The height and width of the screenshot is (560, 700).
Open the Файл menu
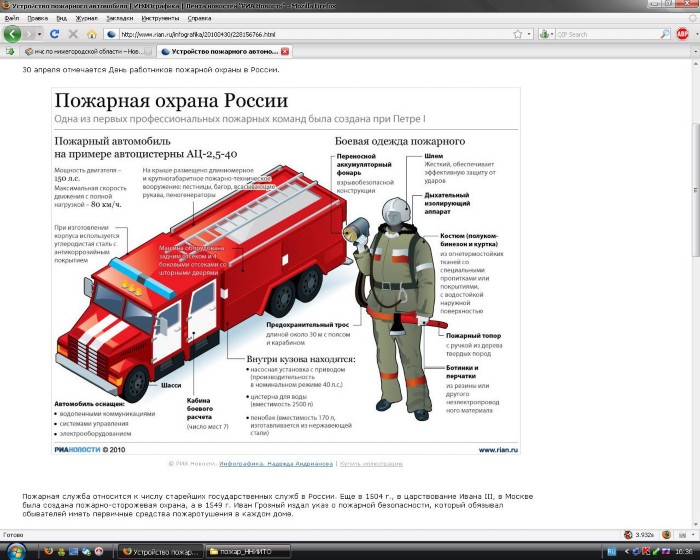point(12,18)
